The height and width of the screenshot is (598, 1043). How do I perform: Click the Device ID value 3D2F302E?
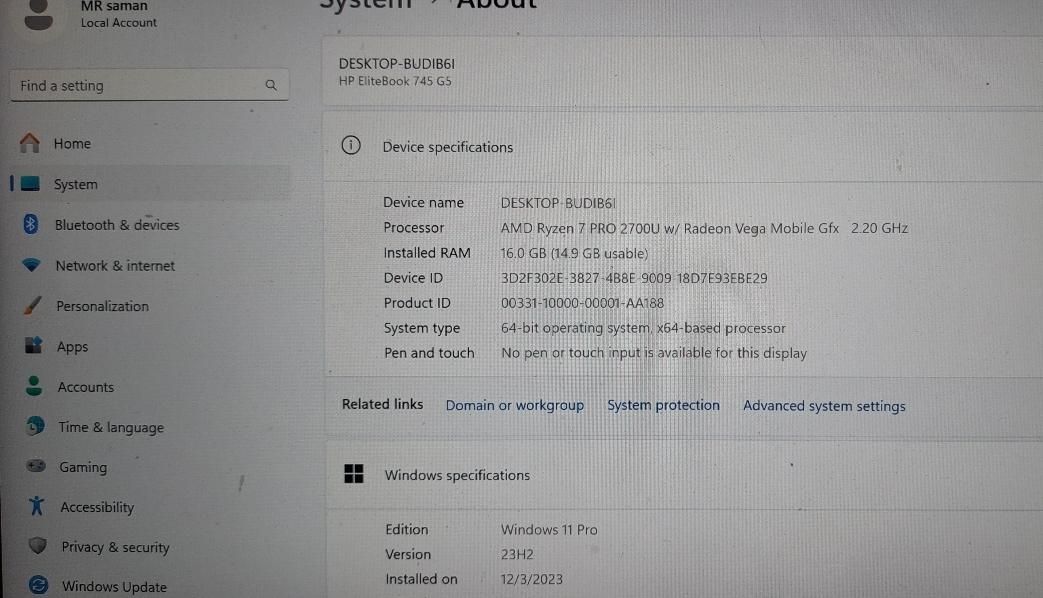[x=634, y=278]
